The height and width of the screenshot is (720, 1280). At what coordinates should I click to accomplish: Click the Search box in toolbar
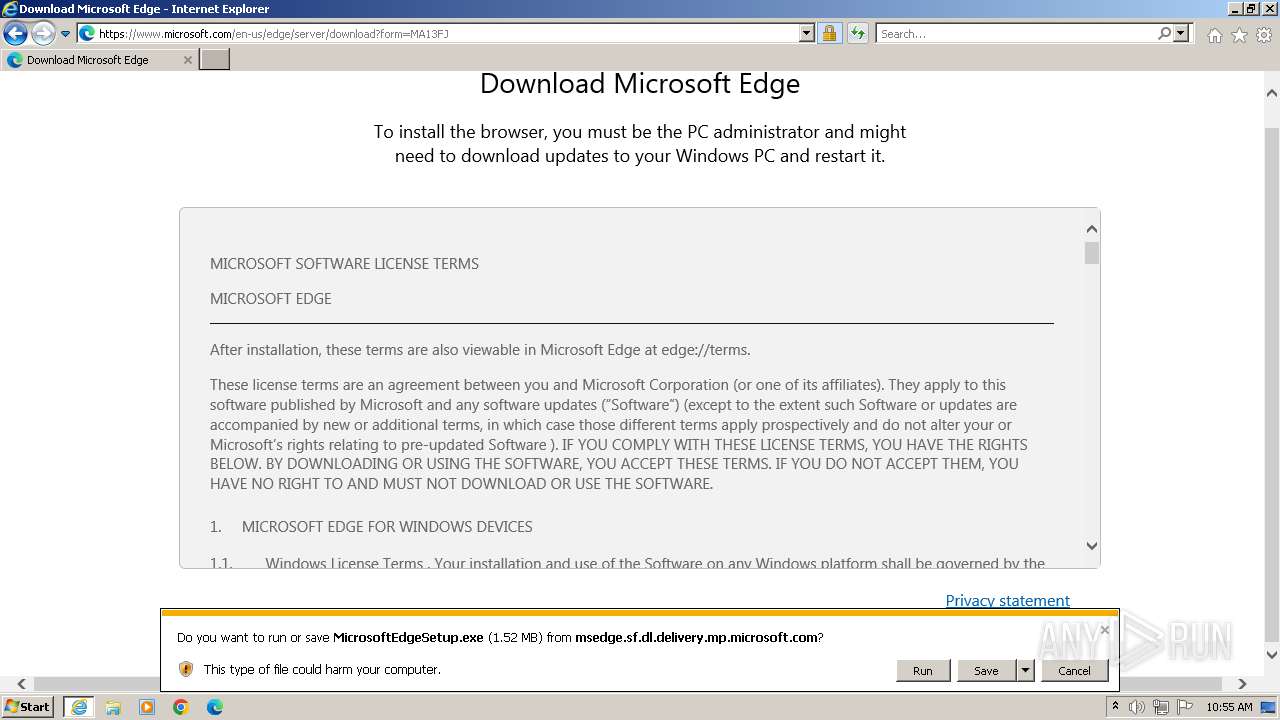[1016, 34]
